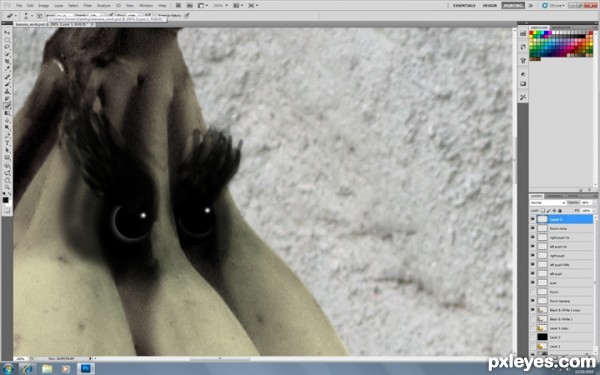The width and height of the screenshot is (600, 375).
Task: Open the CS Live menu button
Action: [553, 5]
